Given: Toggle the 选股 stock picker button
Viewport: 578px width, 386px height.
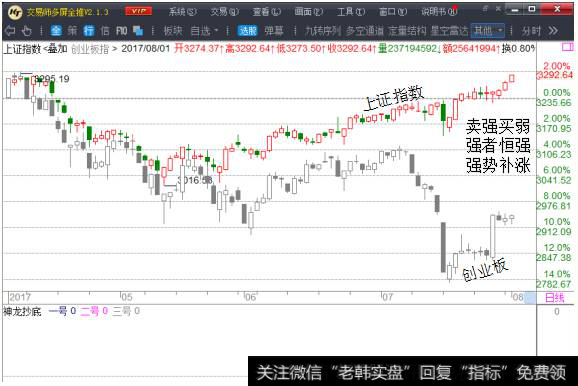Looking at the screenshot, I should [247, 31].
